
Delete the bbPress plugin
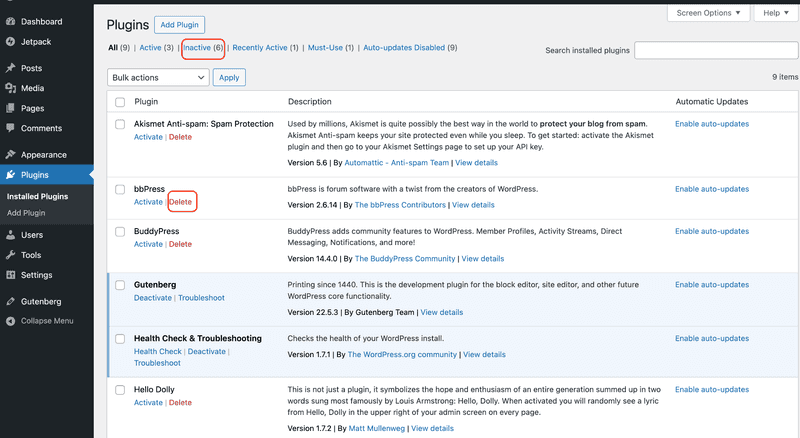click(181, 202)
